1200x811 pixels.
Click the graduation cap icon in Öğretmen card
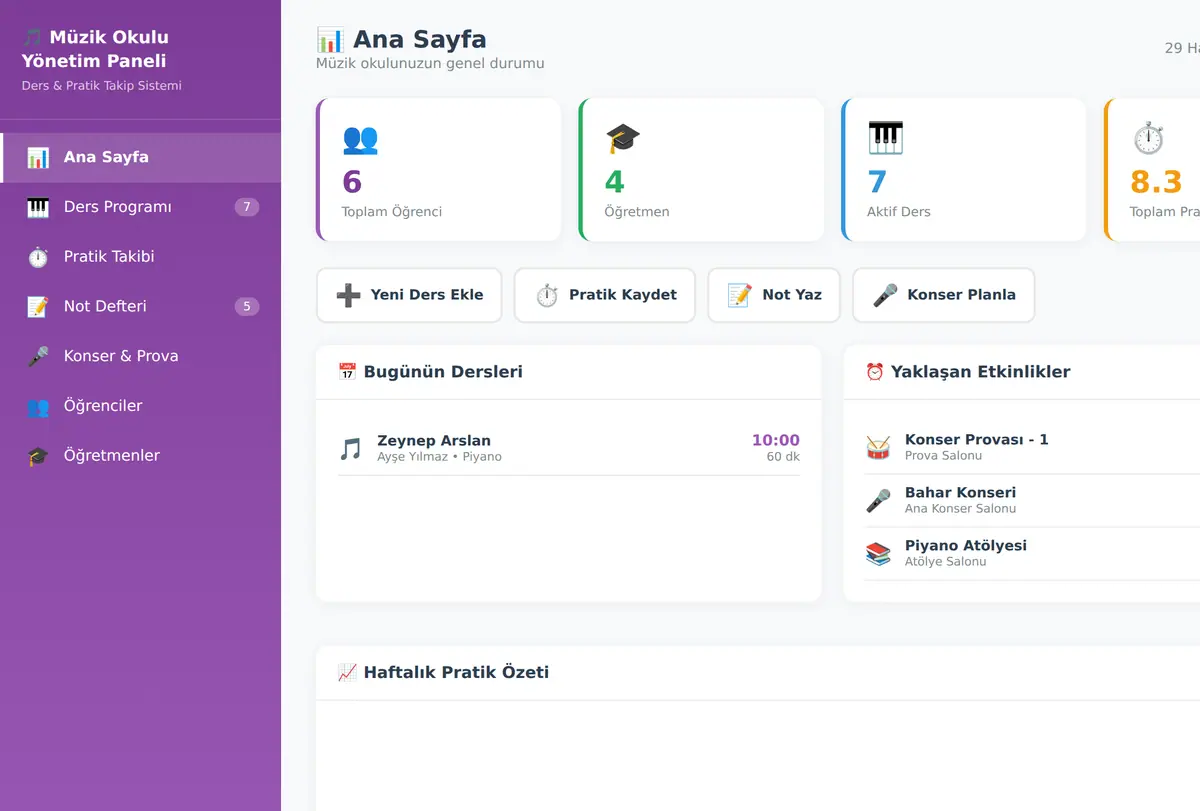tap(623, 138)
